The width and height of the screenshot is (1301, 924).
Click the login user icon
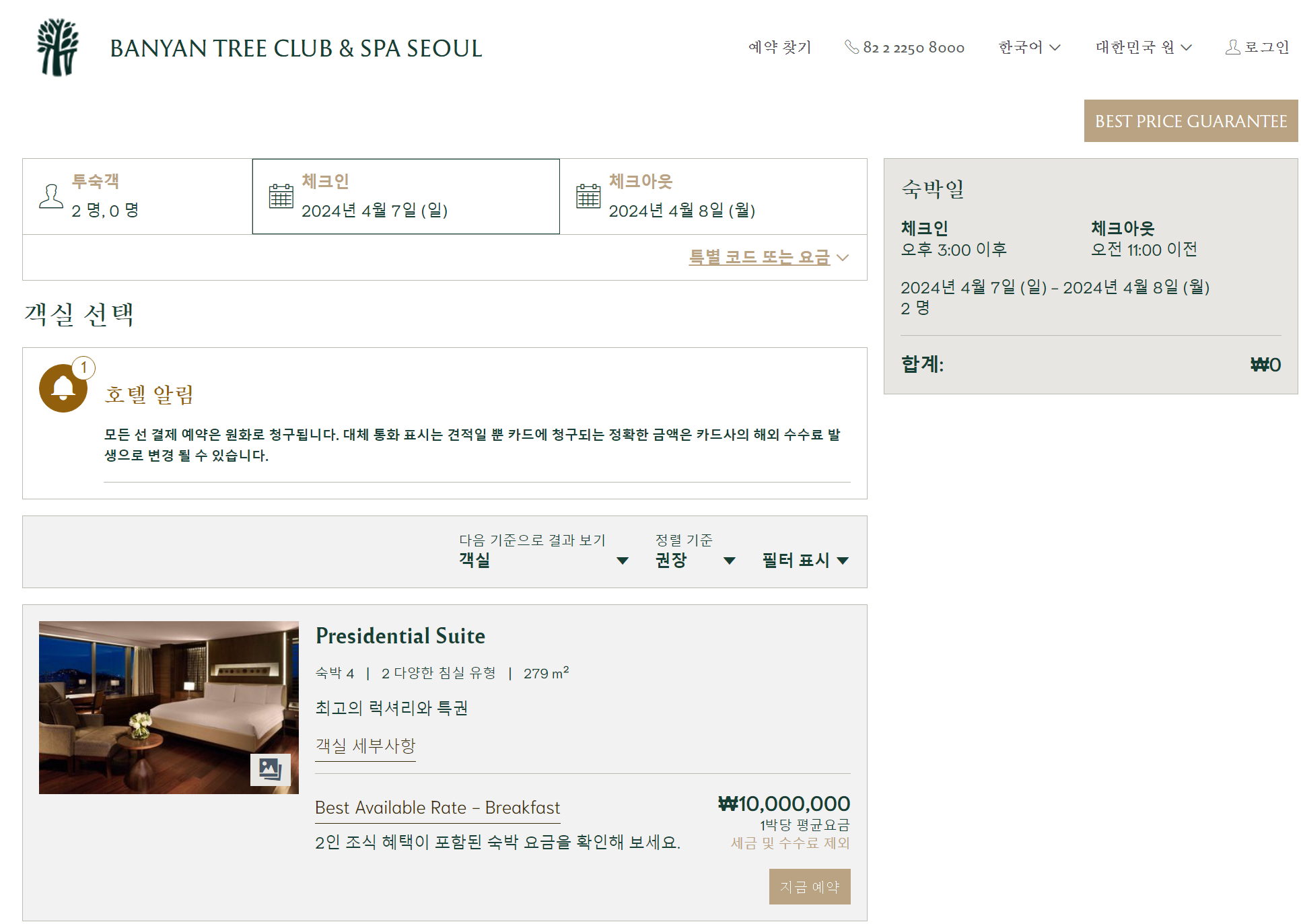point(1232,47)
